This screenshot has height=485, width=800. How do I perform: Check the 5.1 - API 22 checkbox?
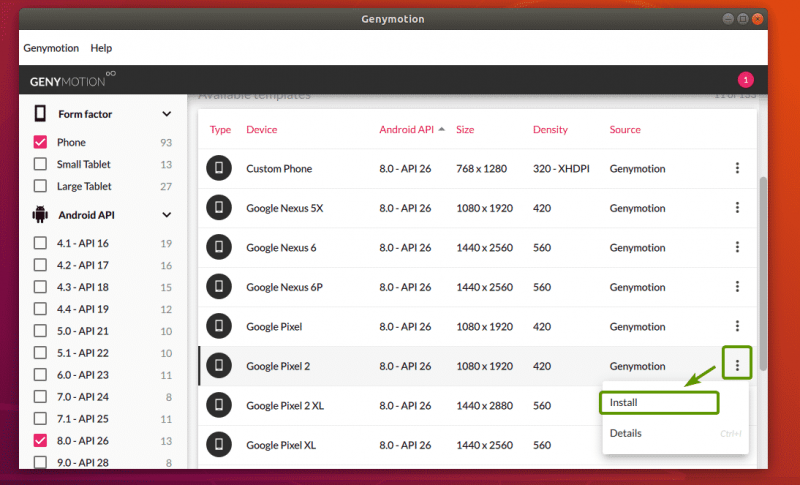[x=40, y=352]
